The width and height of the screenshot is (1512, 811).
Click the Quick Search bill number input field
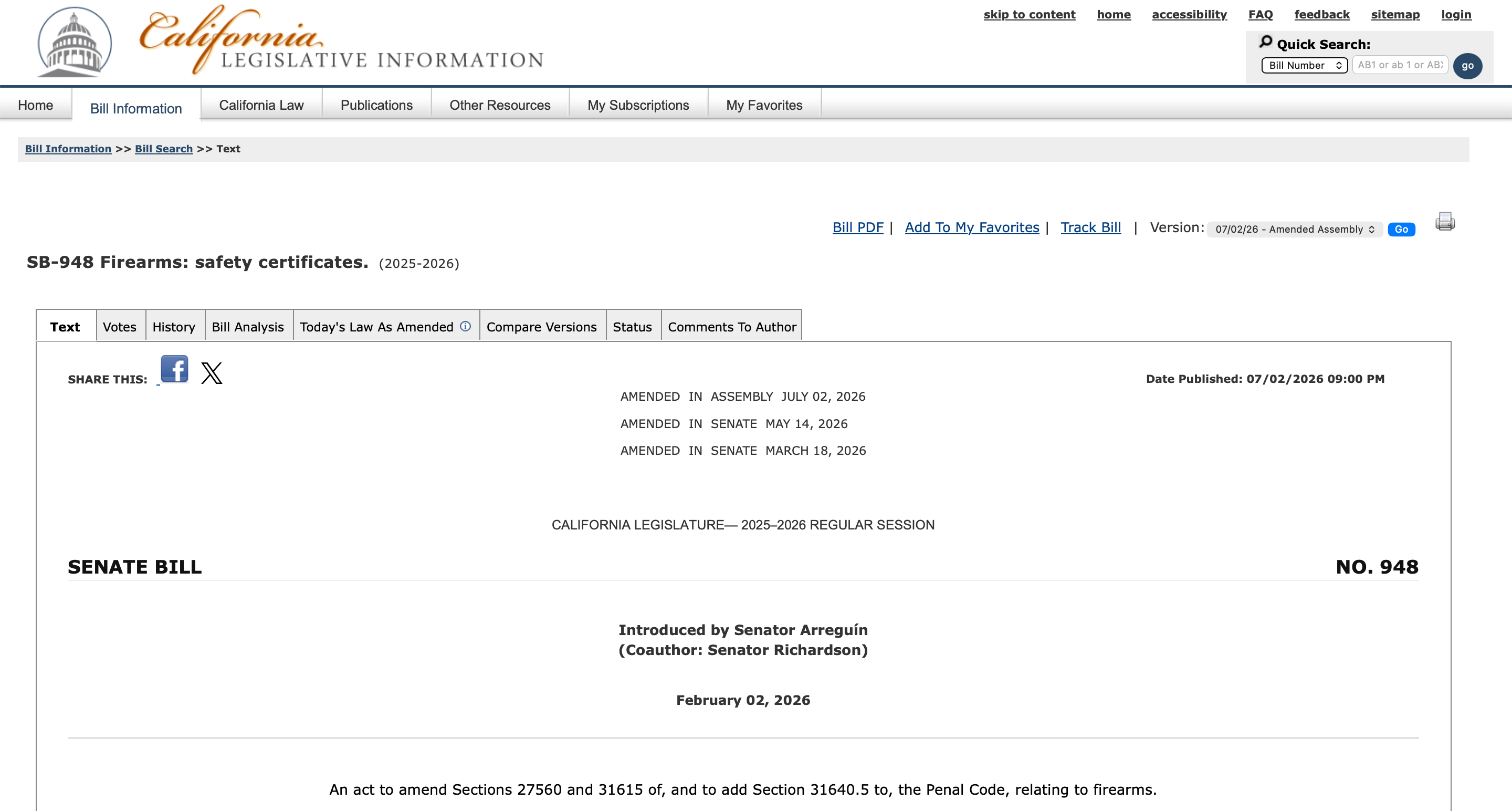(1400, 65)
